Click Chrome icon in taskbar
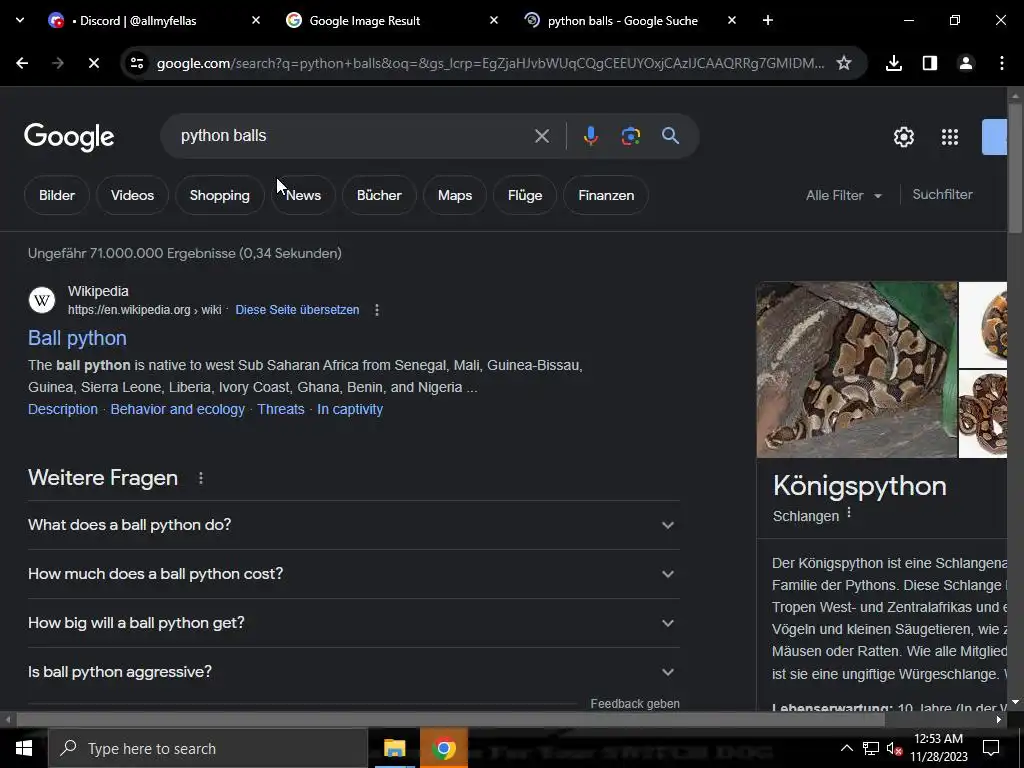Image resolution: width=1024 pixels, height=768 pixels. [444, 748]
